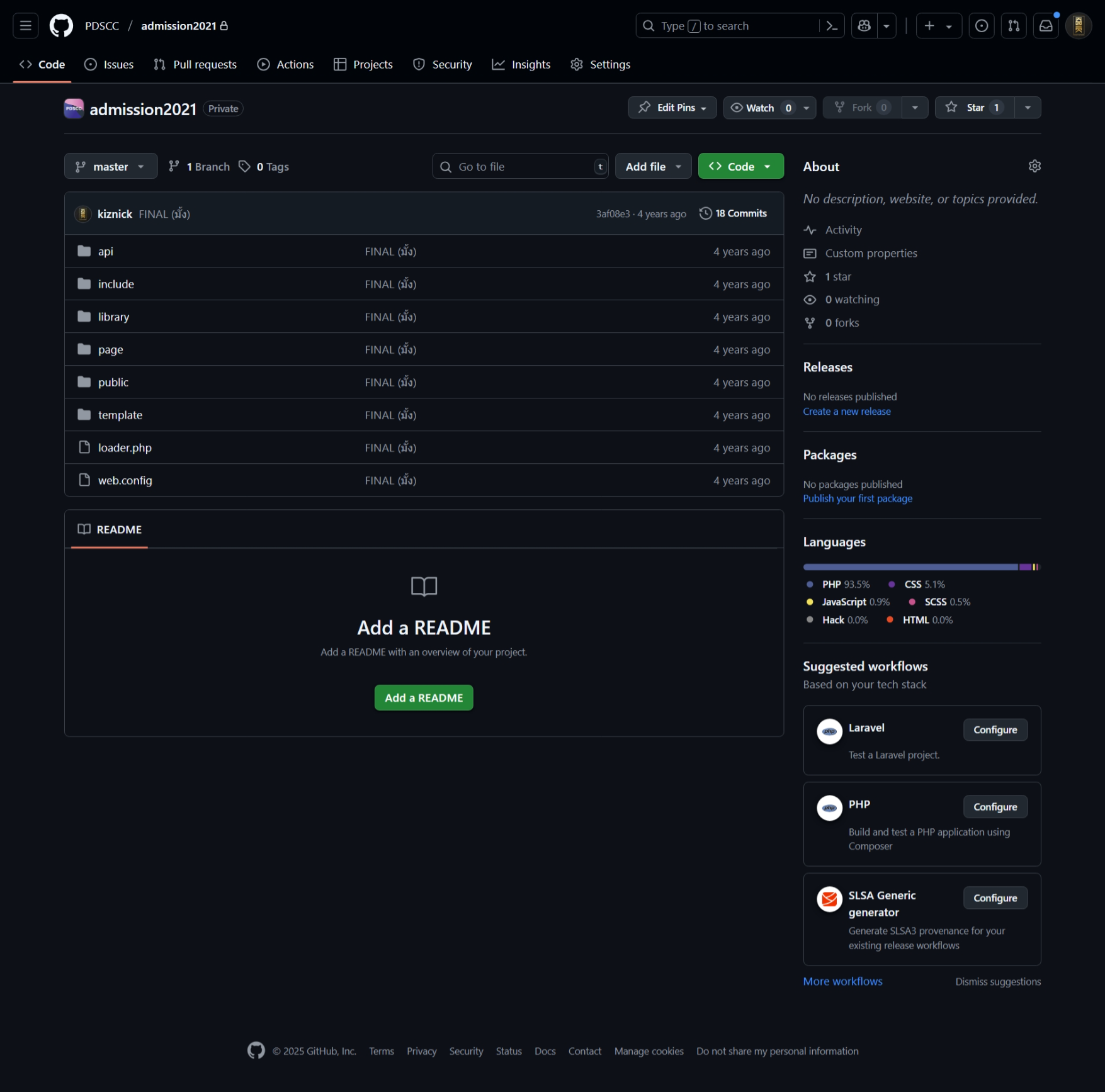This screenshot has height=1092, width=1105.
Task: Open the command palette terminal icon
Action: pos(832,25)
